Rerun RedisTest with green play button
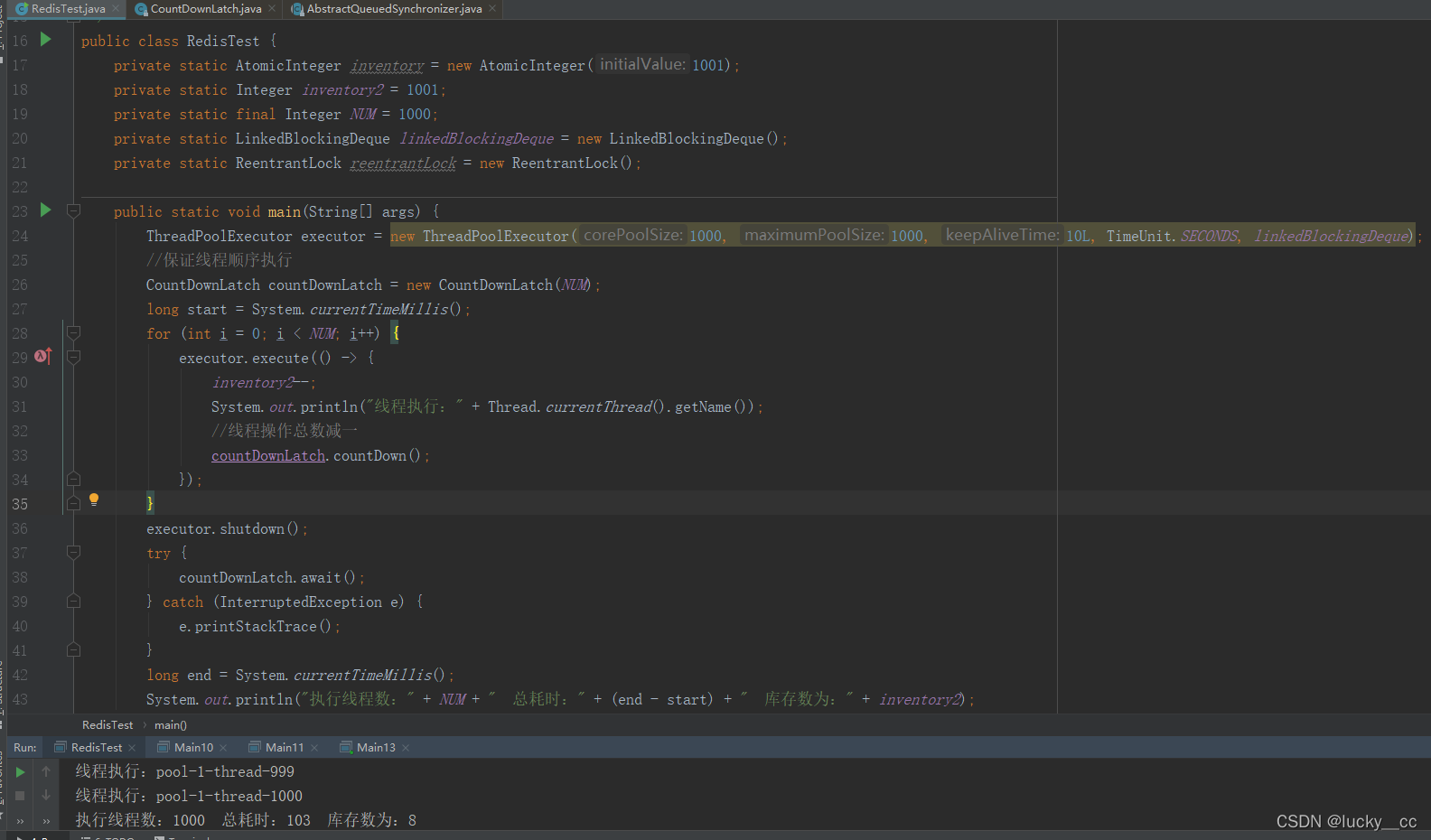Image resolution: width=1431 pixels, height=840 pixels. pyautogui.click(x=20, y=772)
